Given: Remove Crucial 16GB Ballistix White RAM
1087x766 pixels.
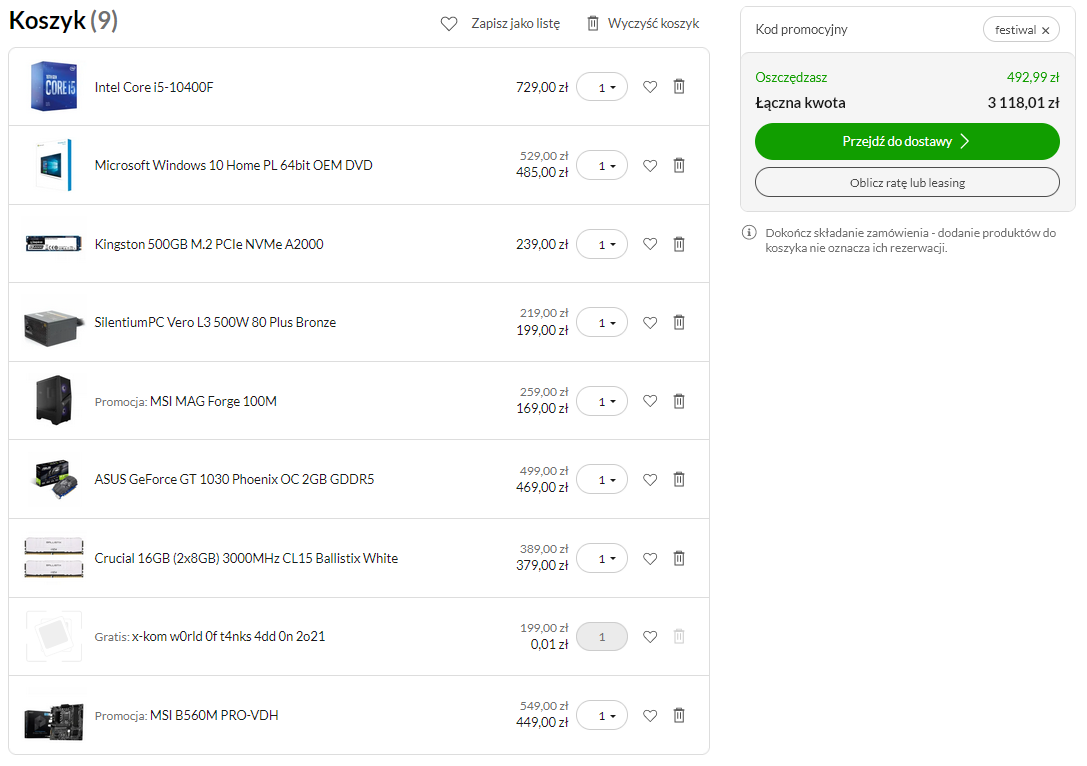Looking at the screenshot, I should (x=679, y=558).
